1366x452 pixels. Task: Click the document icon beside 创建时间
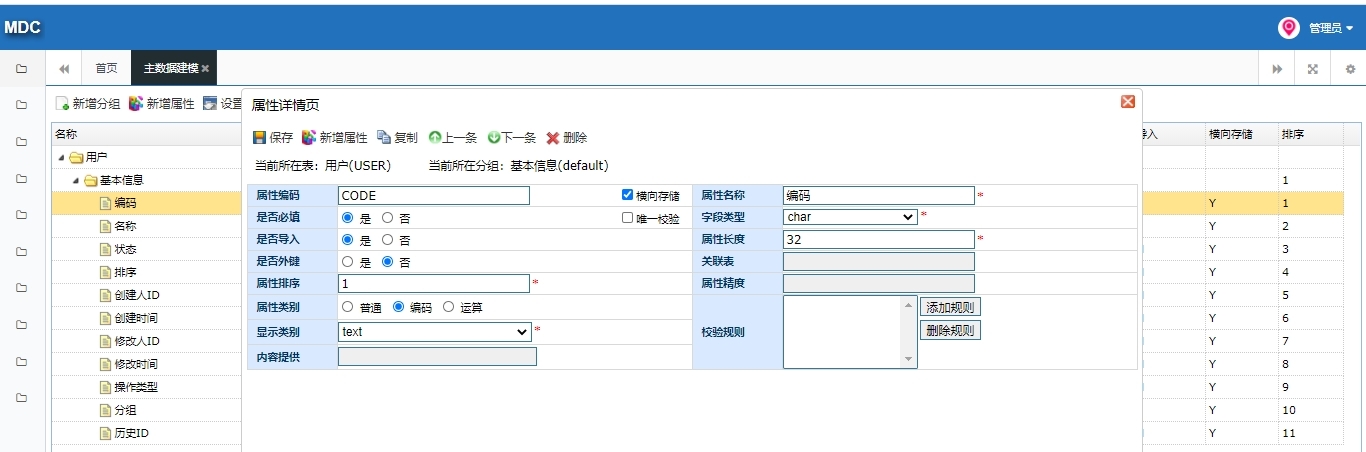[x=105, y=318]
